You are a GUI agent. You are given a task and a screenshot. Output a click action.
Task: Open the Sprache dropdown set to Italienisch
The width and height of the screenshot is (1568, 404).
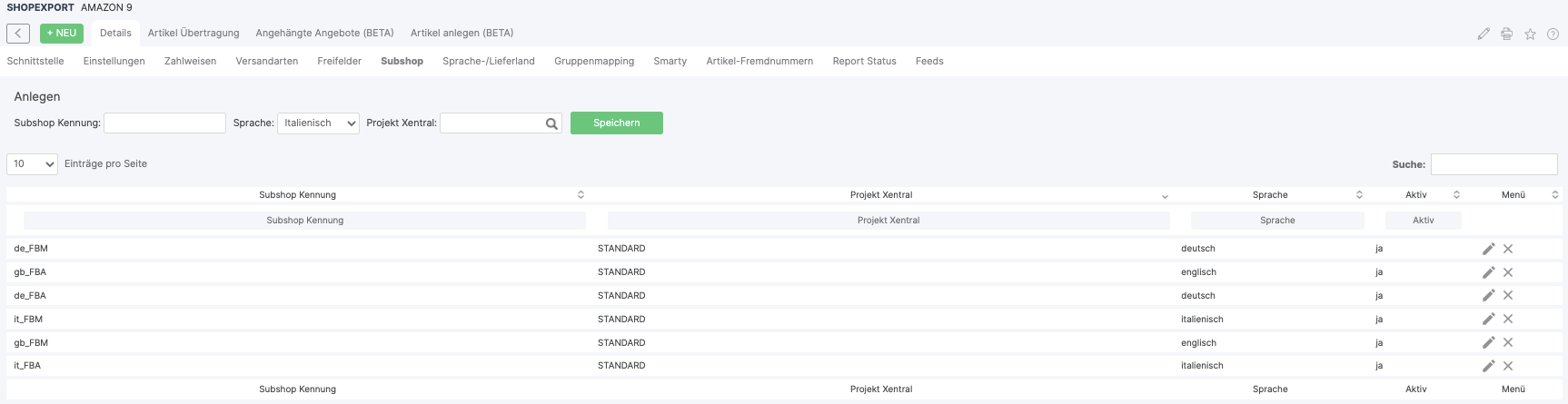318,123
